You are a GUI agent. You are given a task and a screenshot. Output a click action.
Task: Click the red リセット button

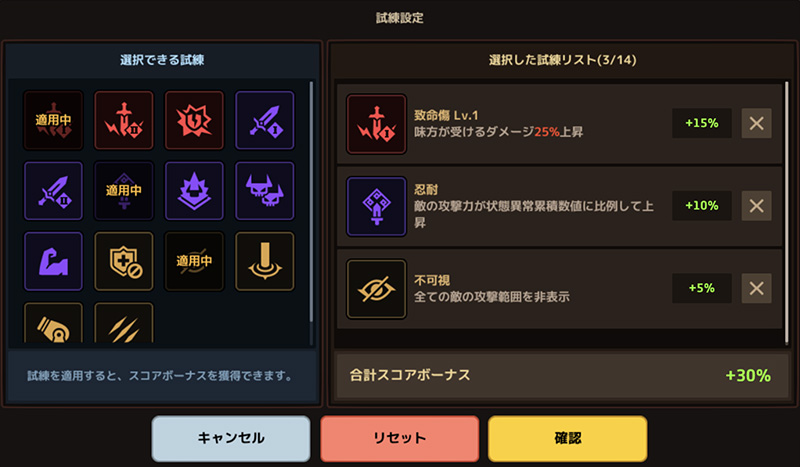399,438
